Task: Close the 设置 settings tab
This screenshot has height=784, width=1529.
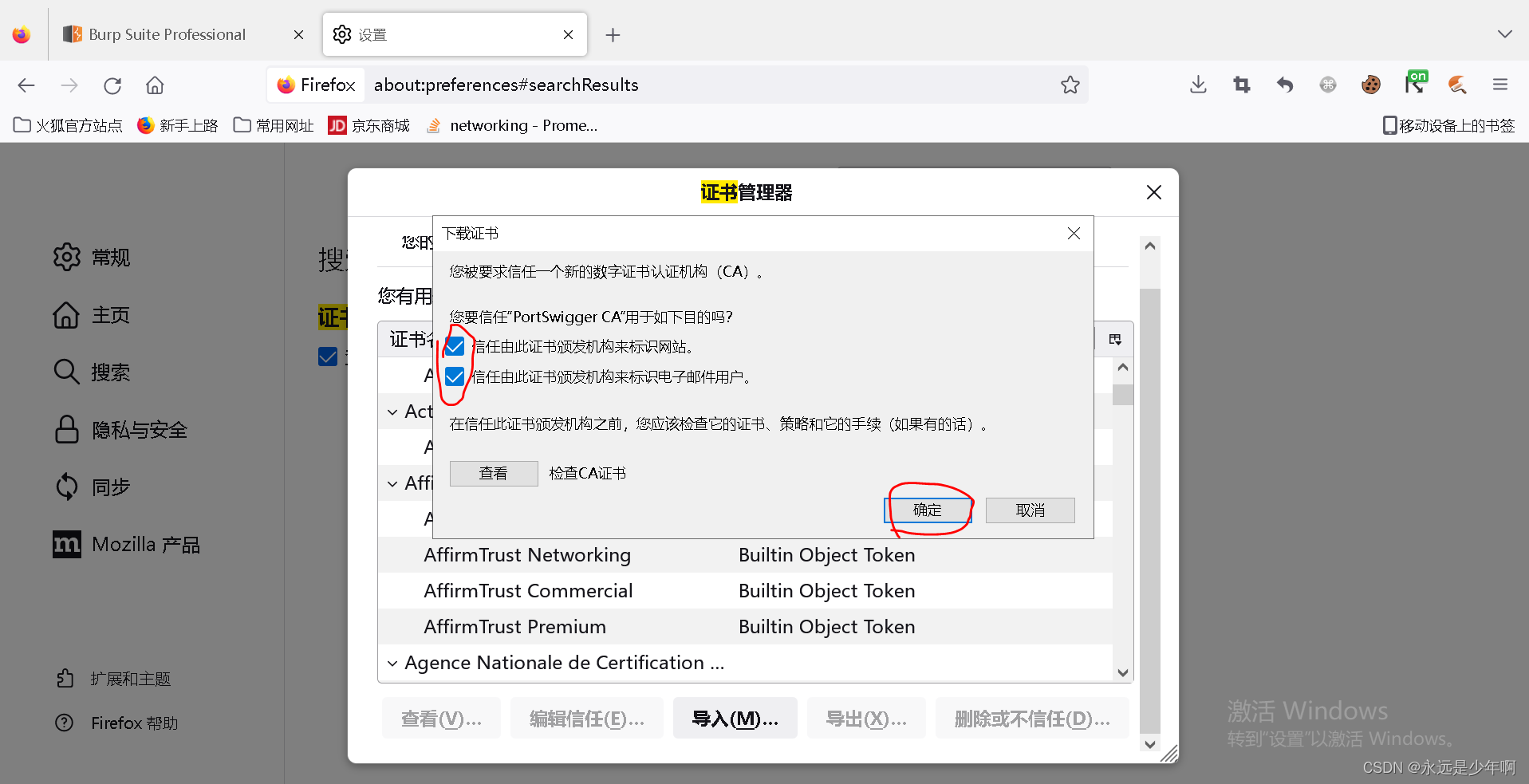Action: tap(568, 34)
